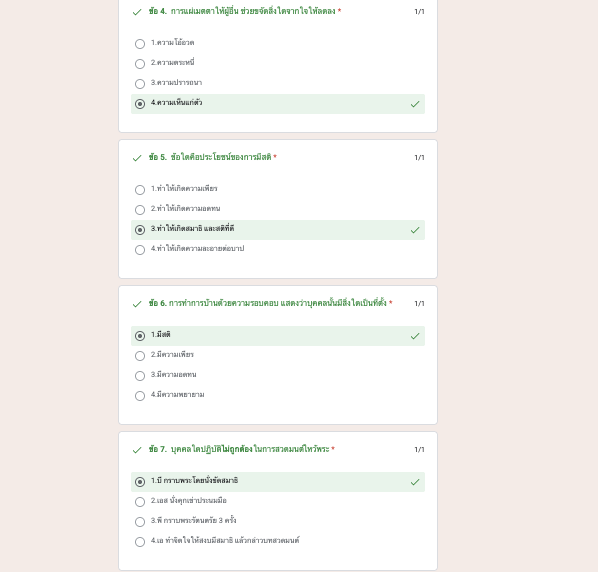Select option 2.มีความเพียร in question 6
The height and width of the screenshot is (572, 598).
pyautogui.click(x=140, y=356)
